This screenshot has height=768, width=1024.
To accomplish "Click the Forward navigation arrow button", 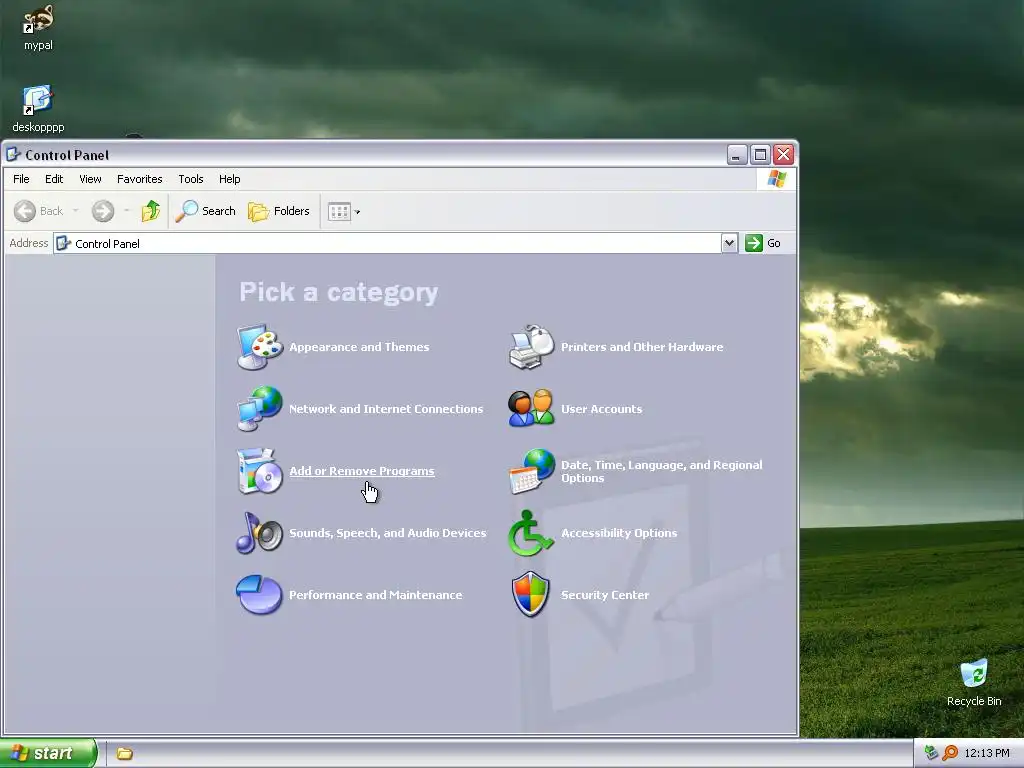I will [103, 211].
